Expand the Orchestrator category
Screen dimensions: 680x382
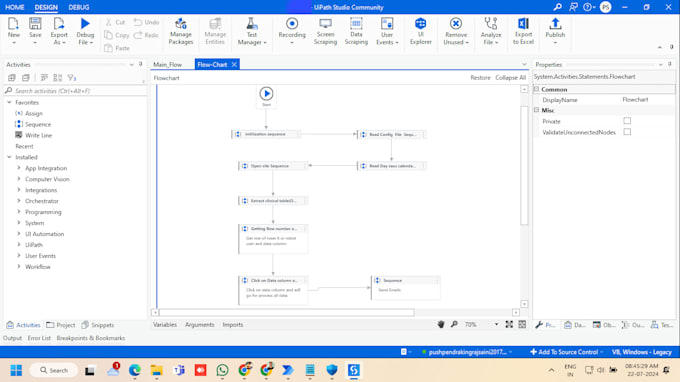point(19,201)
